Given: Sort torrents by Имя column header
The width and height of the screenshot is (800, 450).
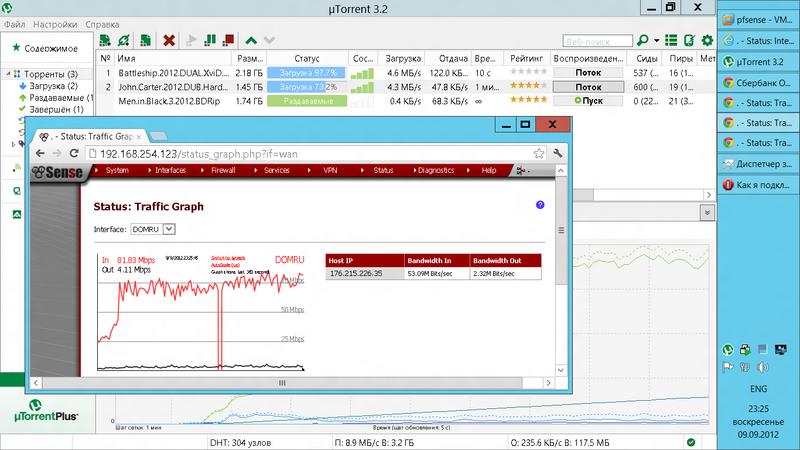Looking at the screenshot, I should pyautogui.click(x=172, y=58).
